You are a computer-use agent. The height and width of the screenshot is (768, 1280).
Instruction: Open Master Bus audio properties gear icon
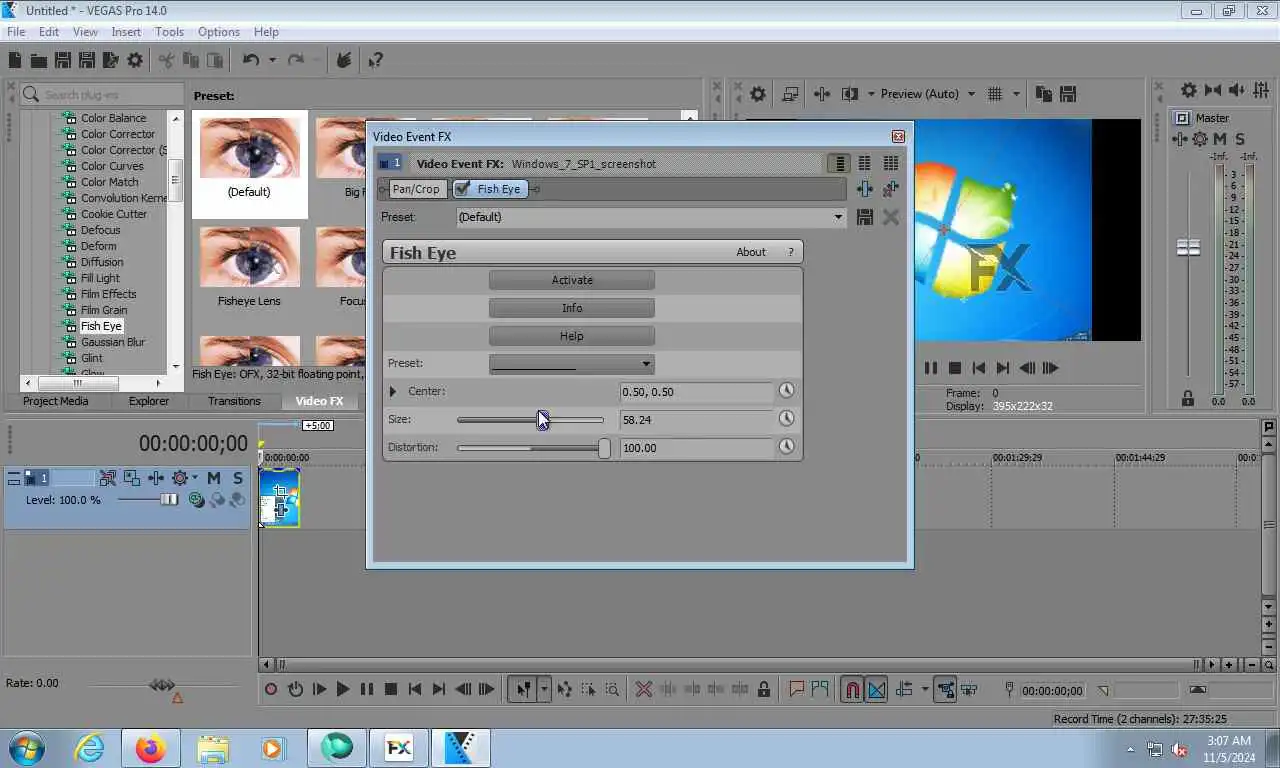click(x=1189, y=90)
